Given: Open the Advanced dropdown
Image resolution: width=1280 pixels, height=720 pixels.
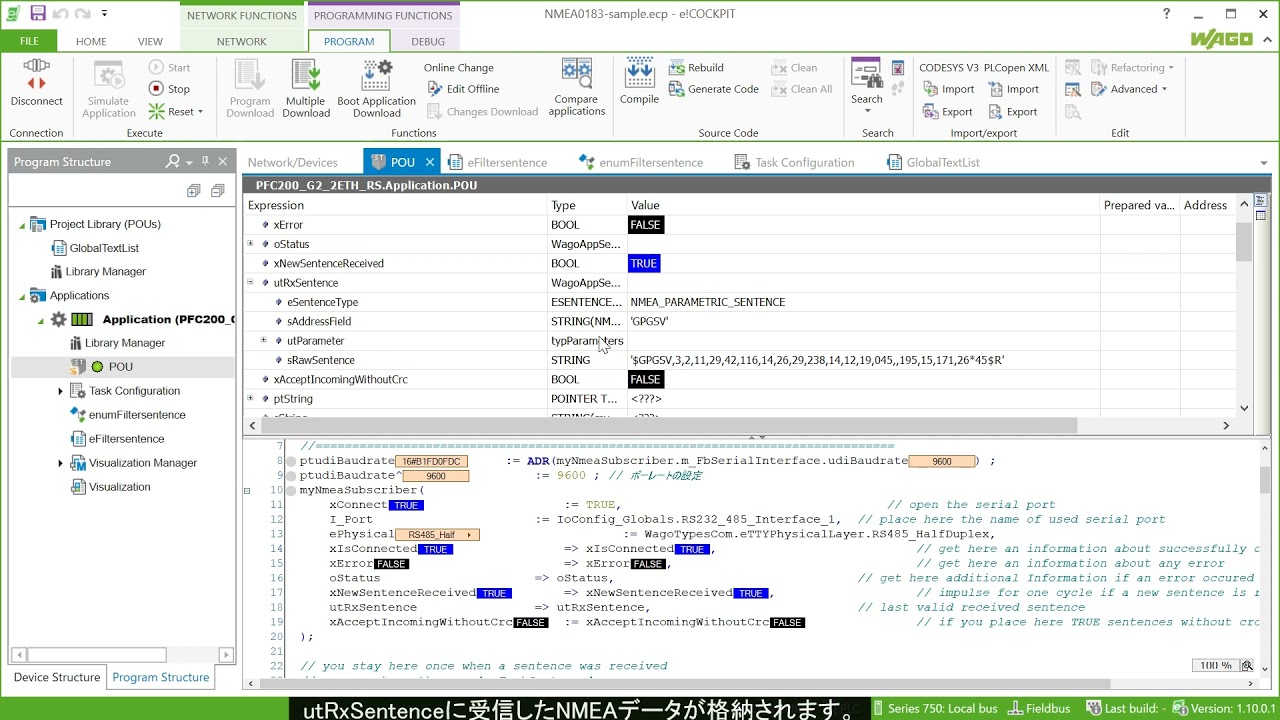Looking at the screenshot, I should (x=1128, y=89).
